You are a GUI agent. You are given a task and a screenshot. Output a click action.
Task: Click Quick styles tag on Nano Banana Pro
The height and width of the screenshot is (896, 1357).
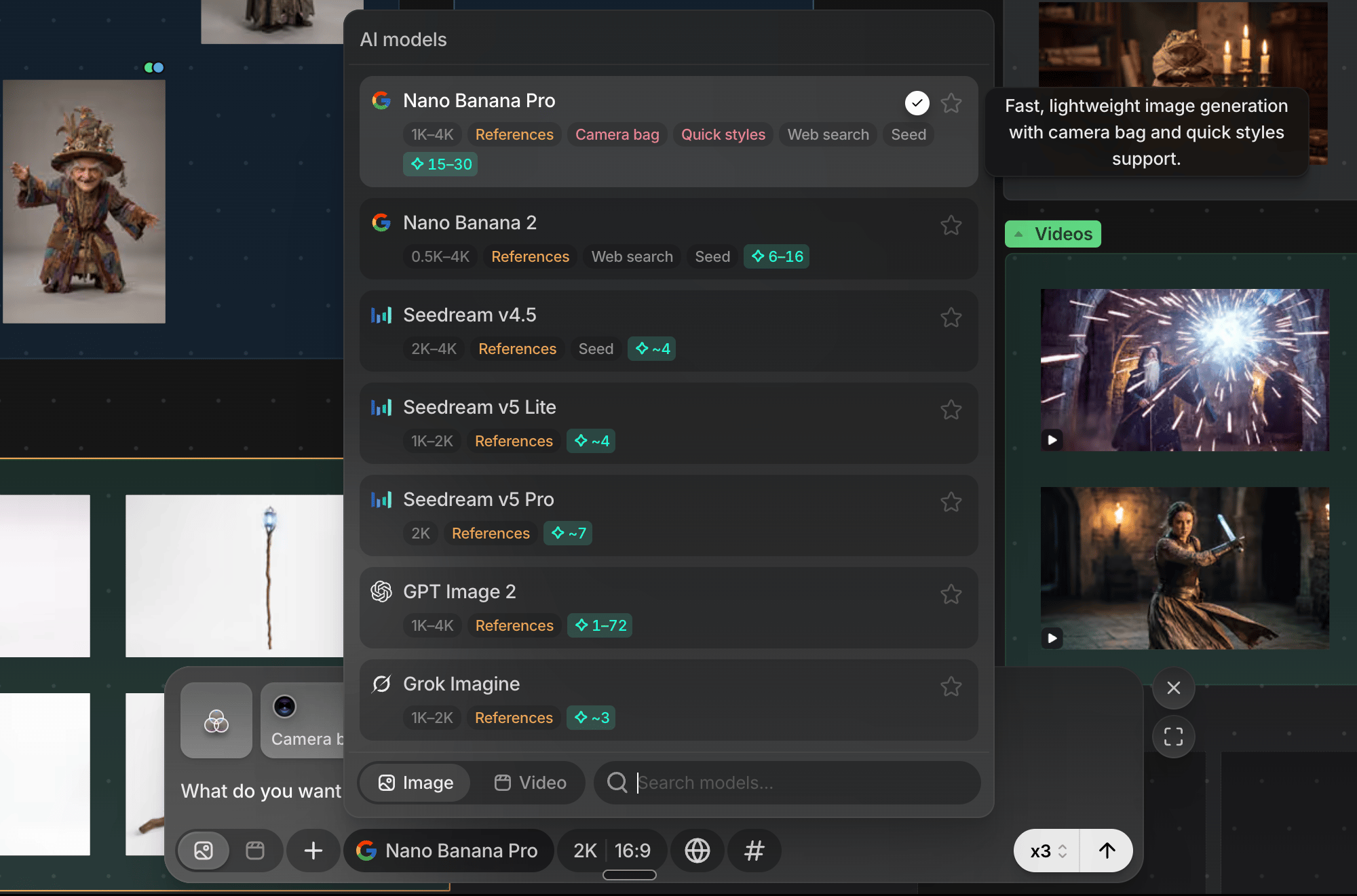coord(723,134)
